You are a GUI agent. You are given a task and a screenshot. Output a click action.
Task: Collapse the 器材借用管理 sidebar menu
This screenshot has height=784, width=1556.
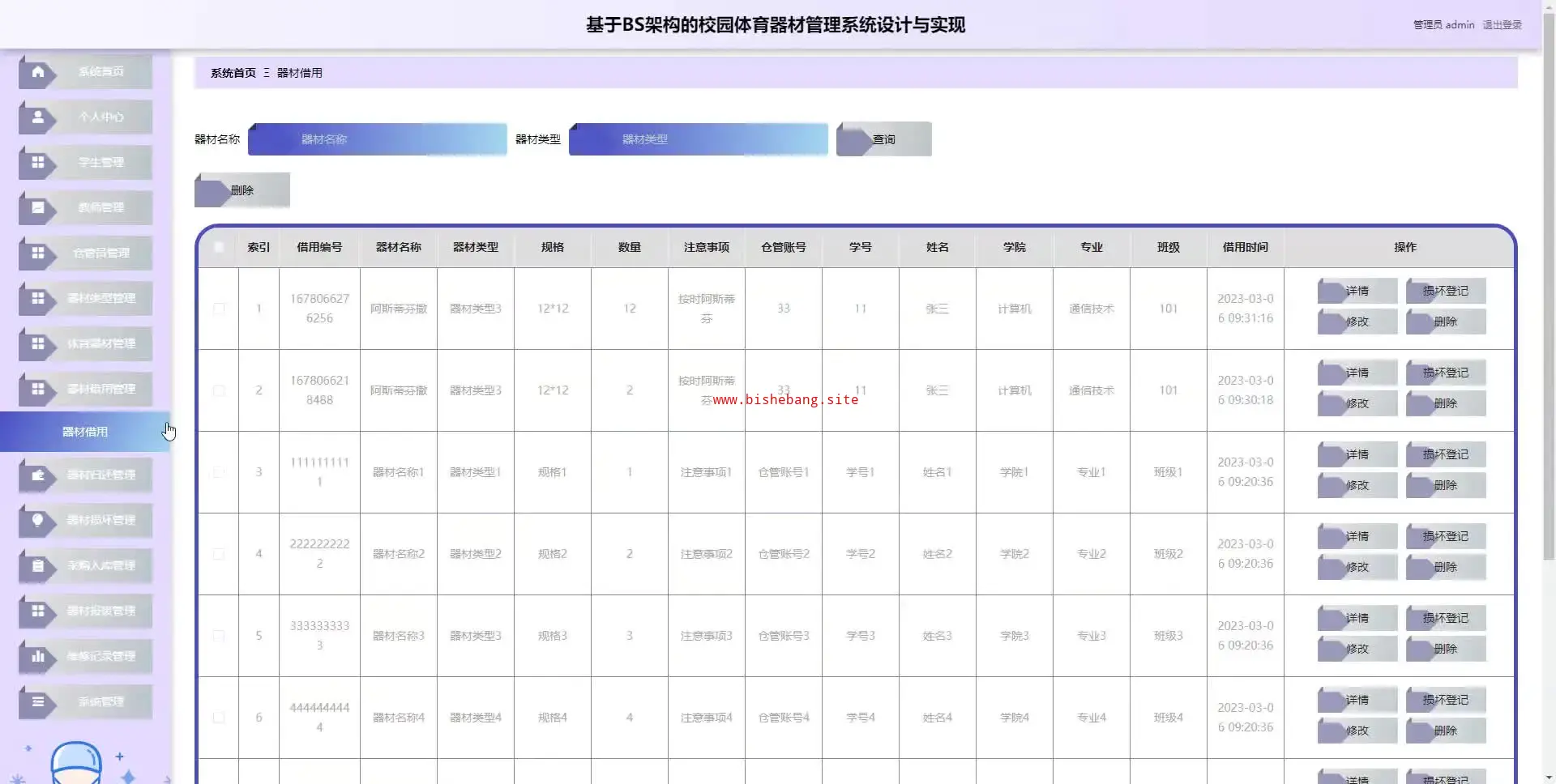100,390
